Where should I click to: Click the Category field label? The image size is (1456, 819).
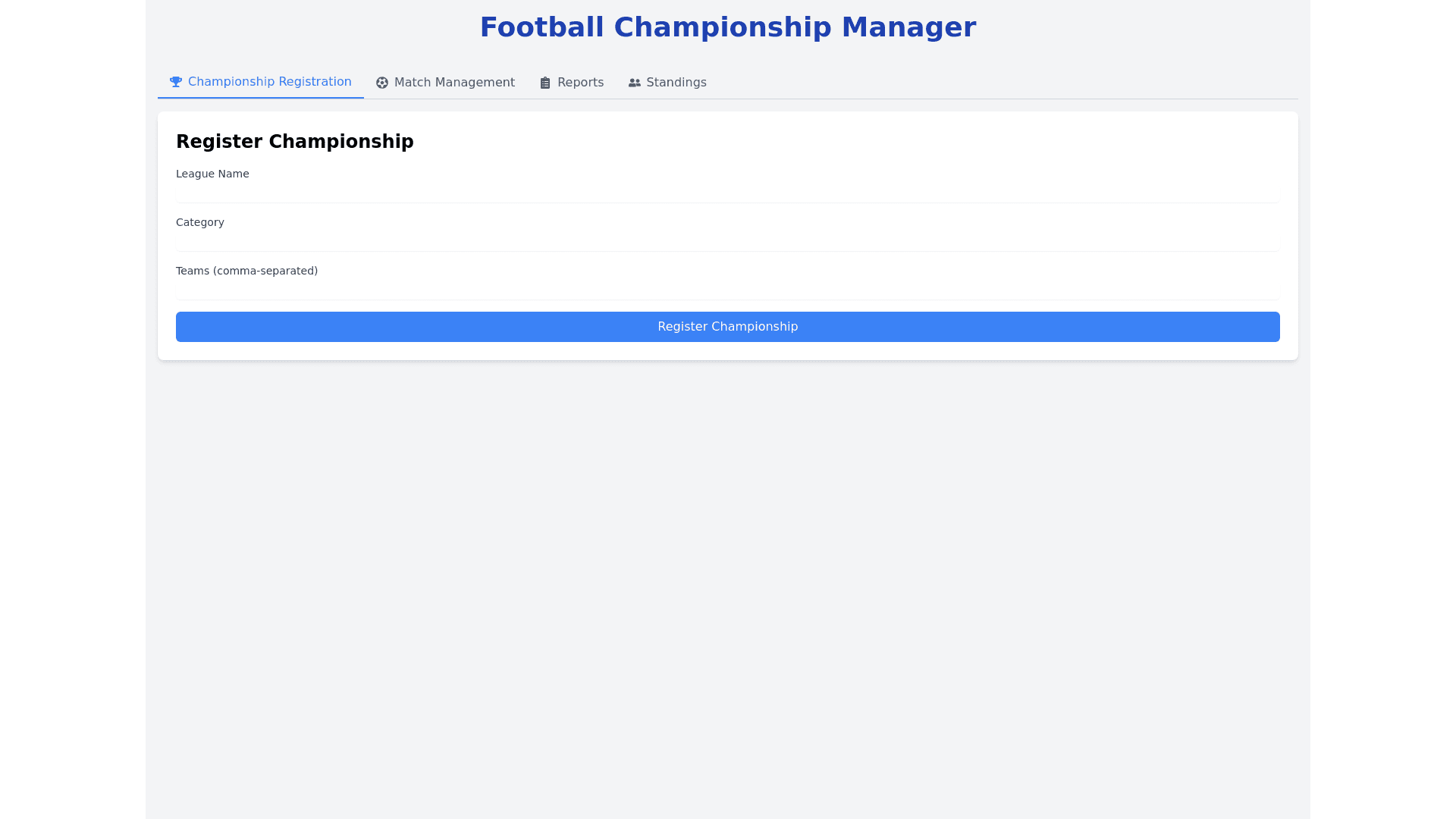[200, 222]
